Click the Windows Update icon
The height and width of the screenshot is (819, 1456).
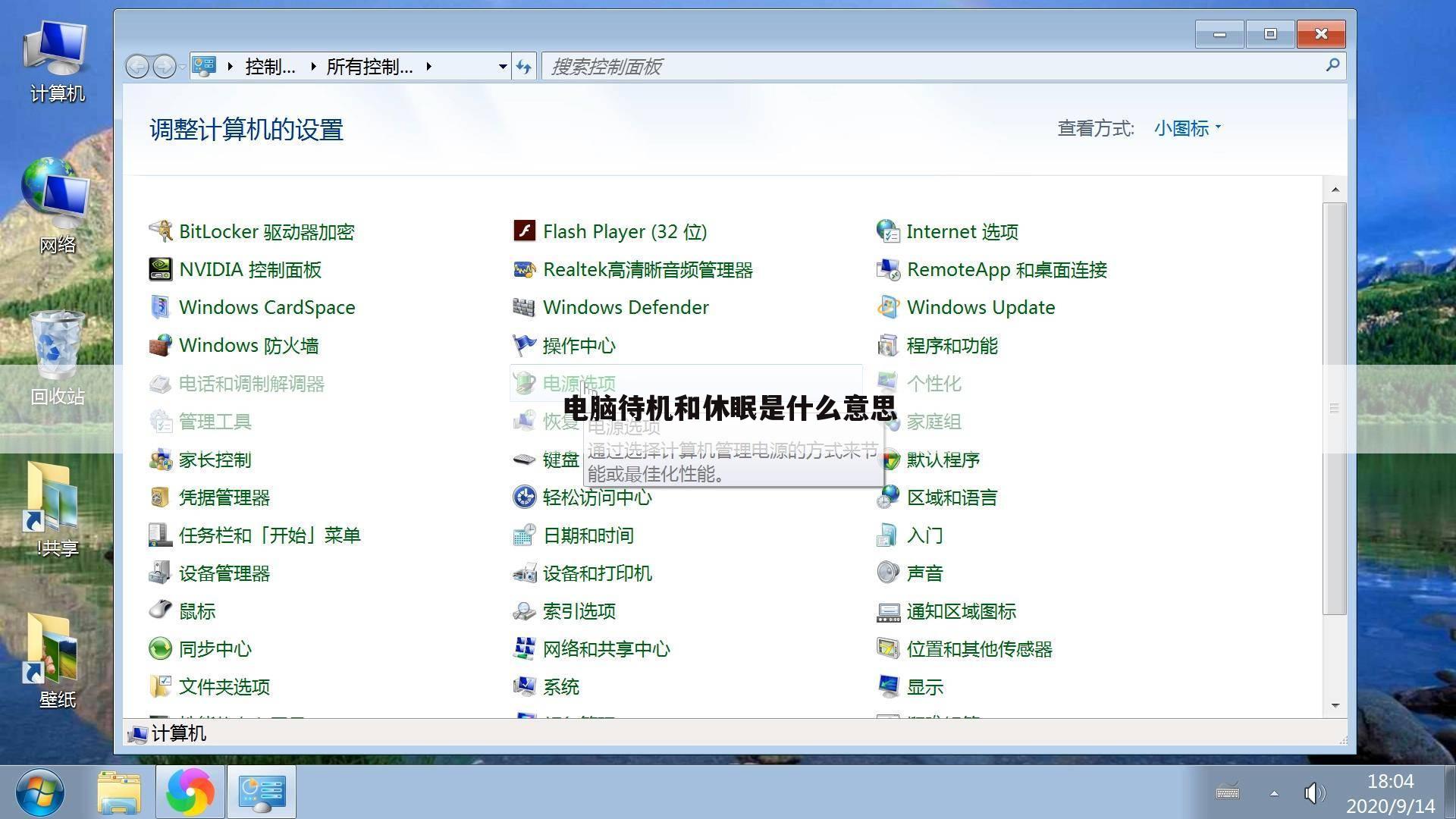tap(888, 307)
